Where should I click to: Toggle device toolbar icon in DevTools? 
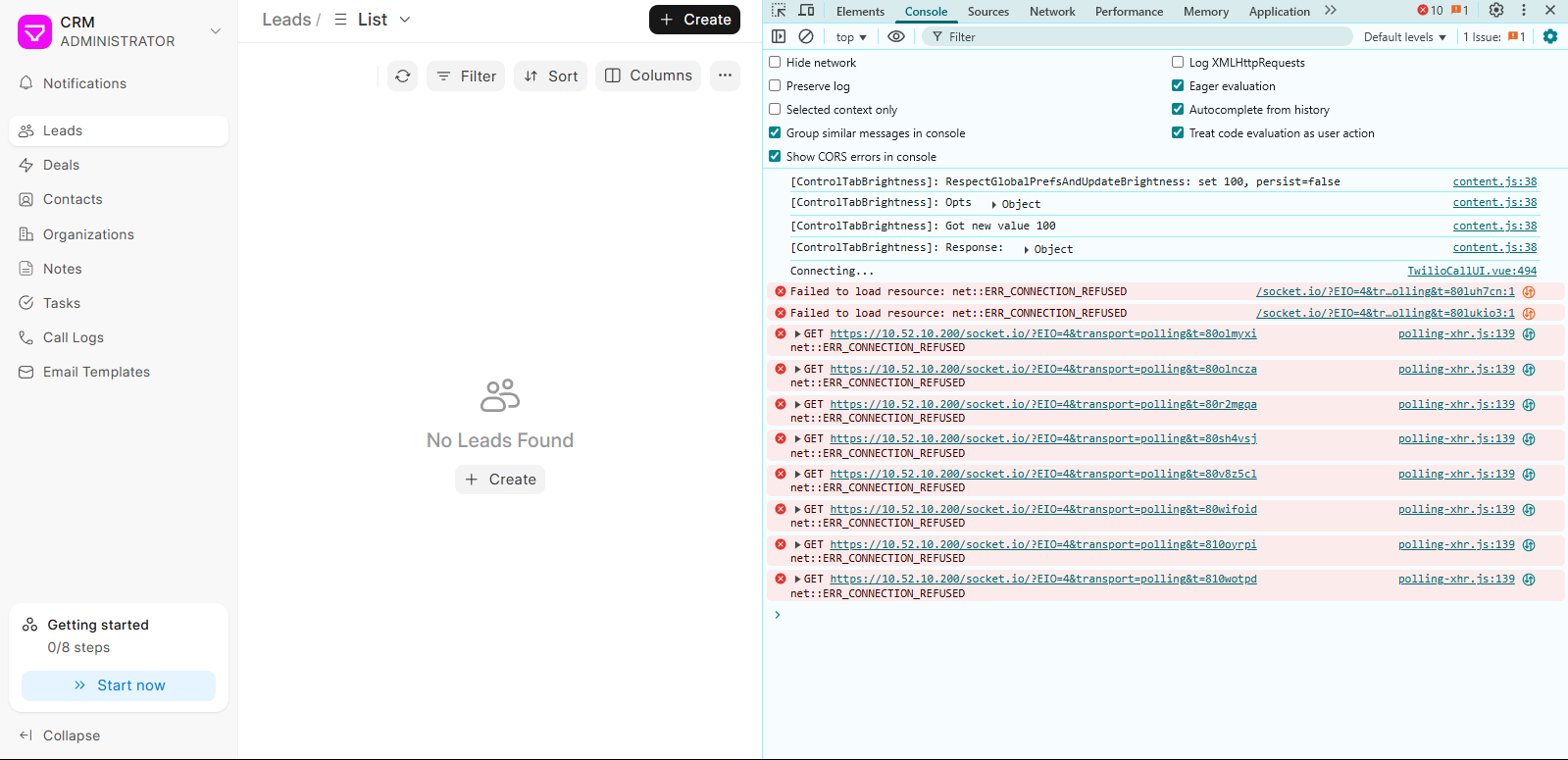pyautogui.click(x=807, y=11)
